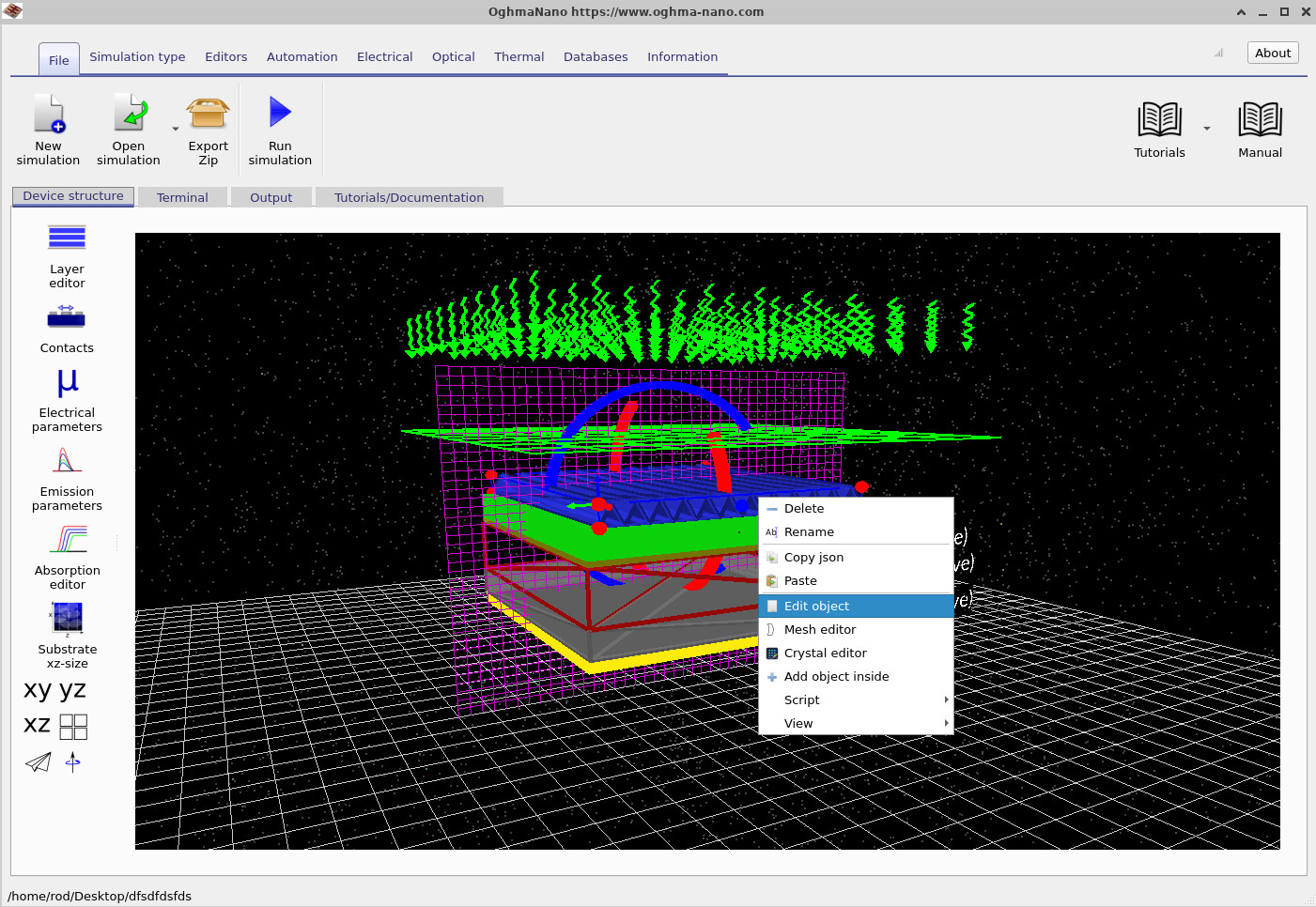Click the Export Zip icon

point(208,113)
